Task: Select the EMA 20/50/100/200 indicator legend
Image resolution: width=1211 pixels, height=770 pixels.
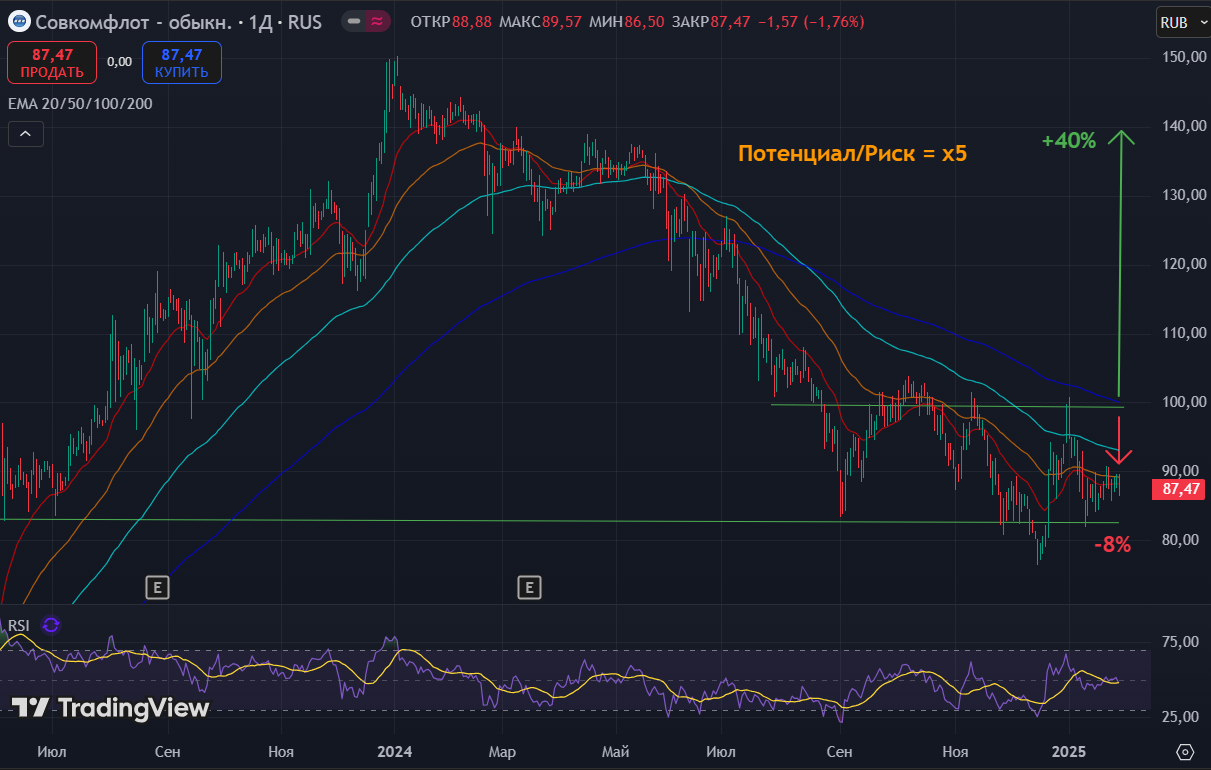Action: click(x=80, y=103)
